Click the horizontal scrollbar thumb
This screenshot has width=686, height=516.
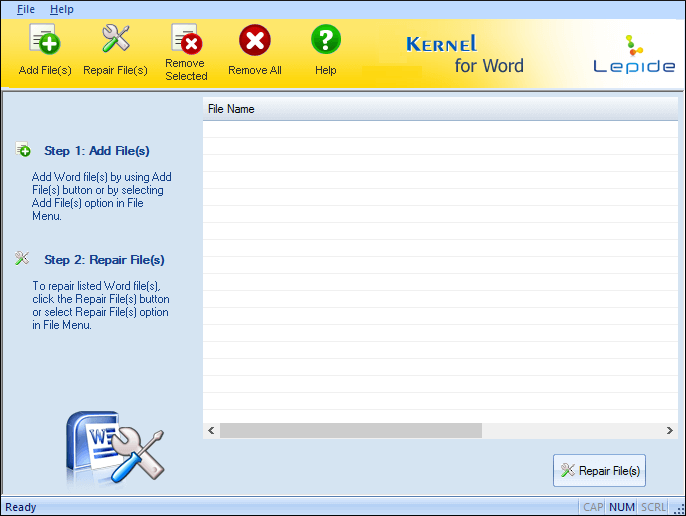tap(351, 431)
